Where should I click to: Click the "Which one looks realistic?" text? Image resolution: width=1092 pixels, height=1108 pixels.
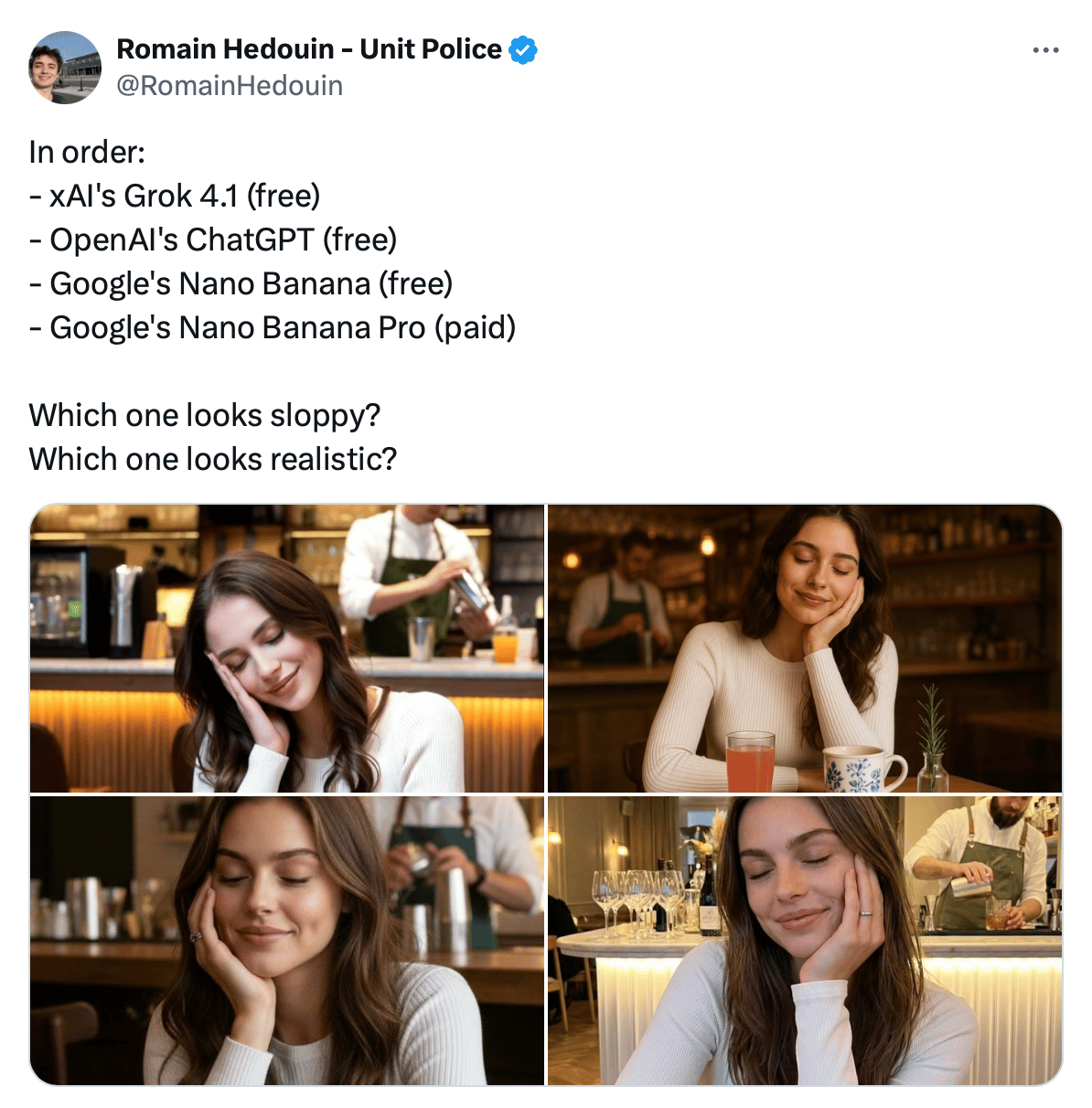[213, 459]
